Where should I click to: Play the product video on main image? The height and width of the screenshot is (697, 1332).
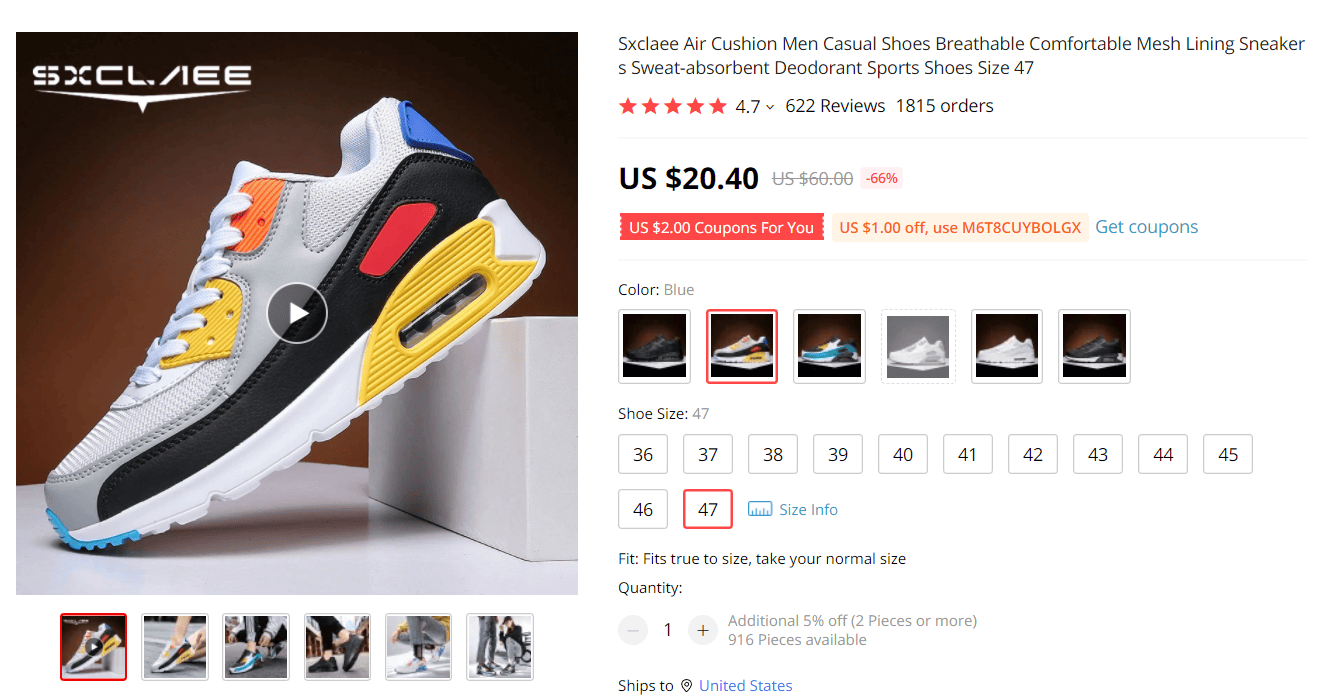tap(297, 313)
